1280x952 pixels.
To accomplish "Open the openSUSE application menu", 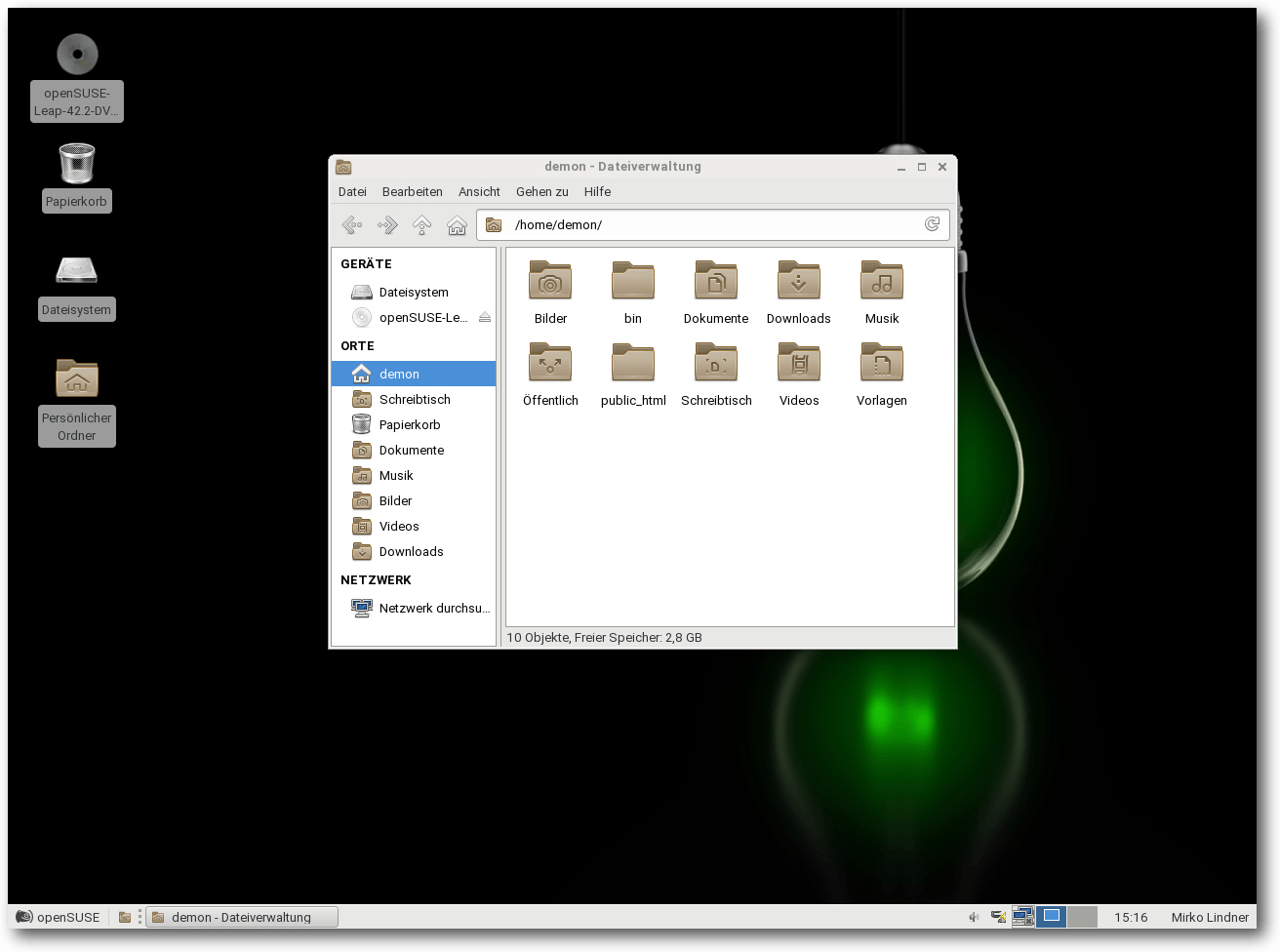I will click(x=58, y=917).
